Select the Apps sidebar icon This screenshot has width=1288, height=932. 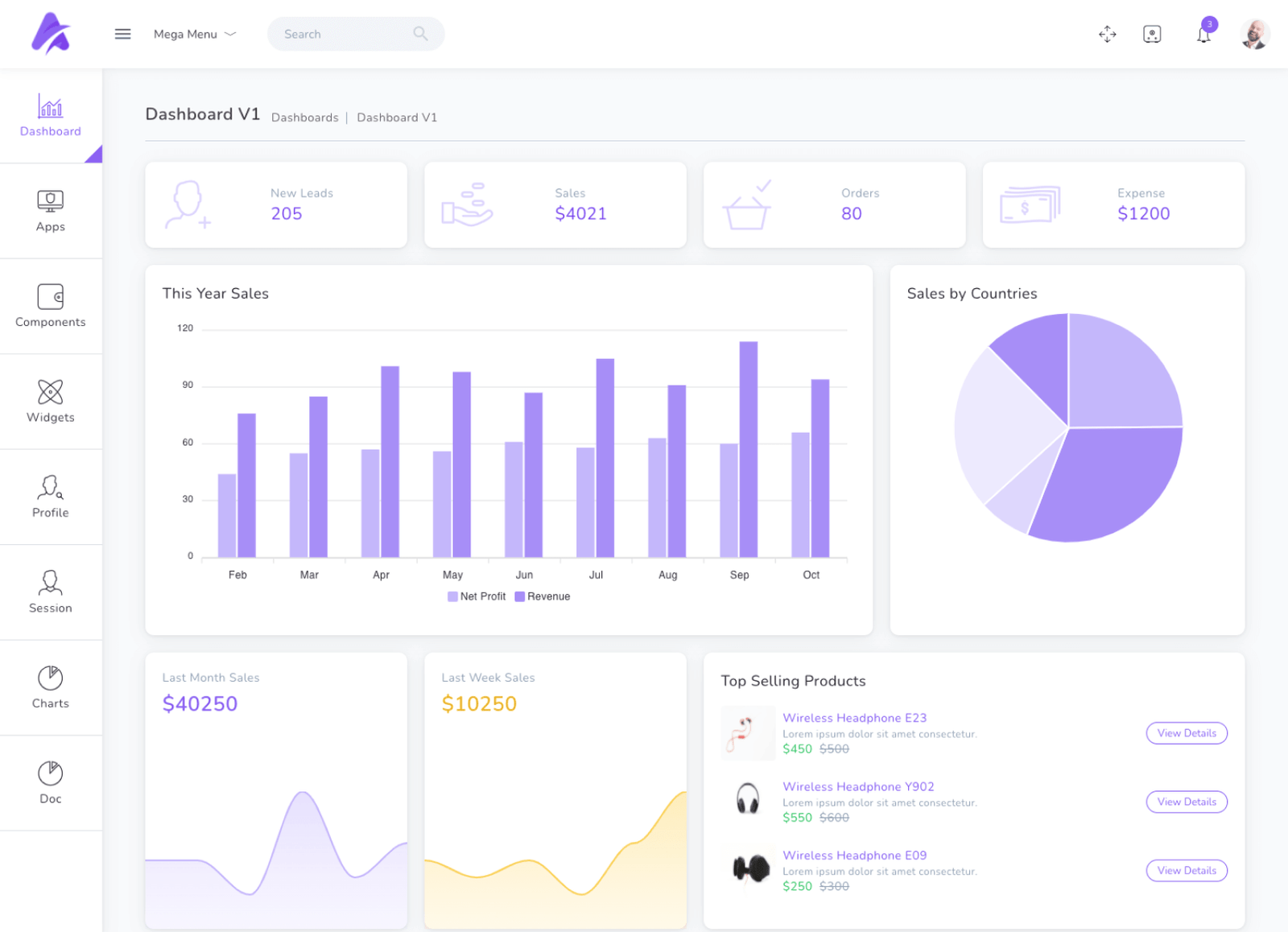tap(50, 211)
